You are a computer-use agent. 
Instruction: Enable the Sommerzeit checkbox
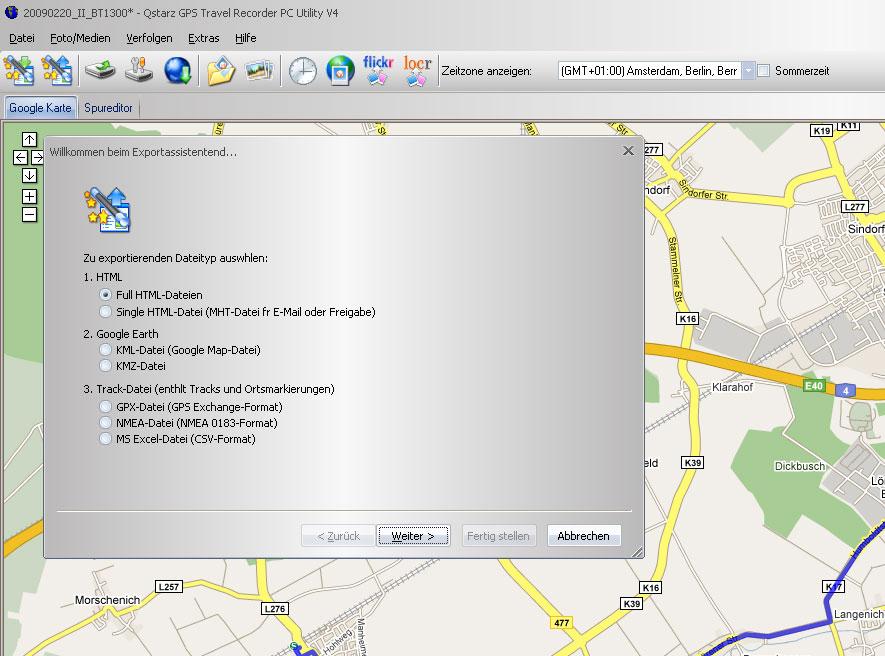tap(764, 71)
